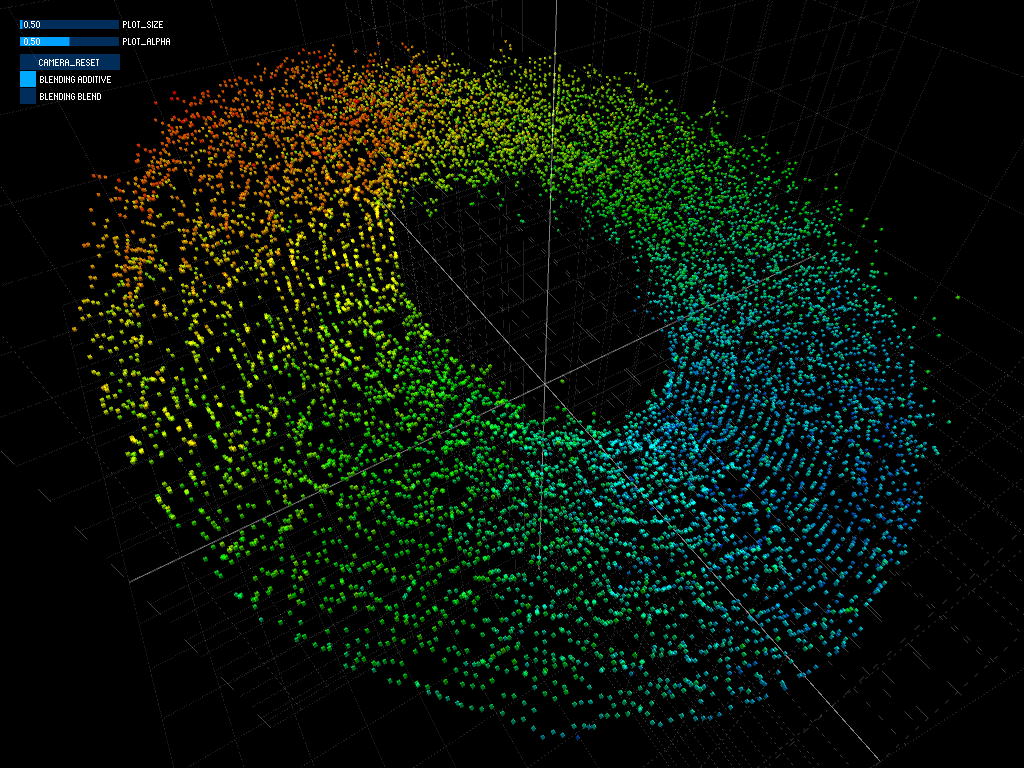The height and width of the screenshot is (768, 1024).
Task: Click the BLENDING ADDITIVE label text
Action: 75,80
